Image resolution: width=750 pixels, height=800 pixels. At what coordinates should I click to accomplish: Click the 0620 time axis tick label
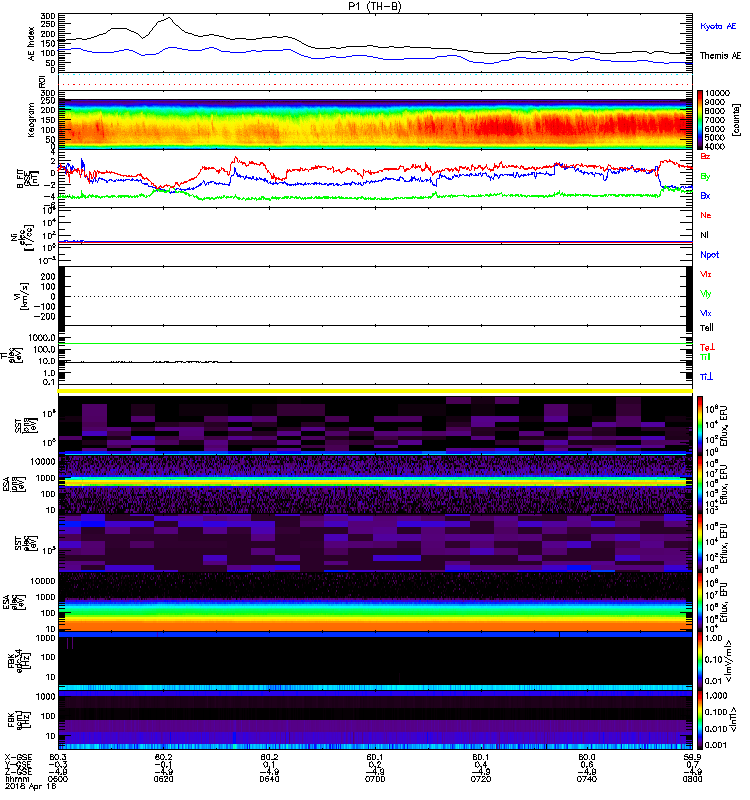tap(163, 779)
